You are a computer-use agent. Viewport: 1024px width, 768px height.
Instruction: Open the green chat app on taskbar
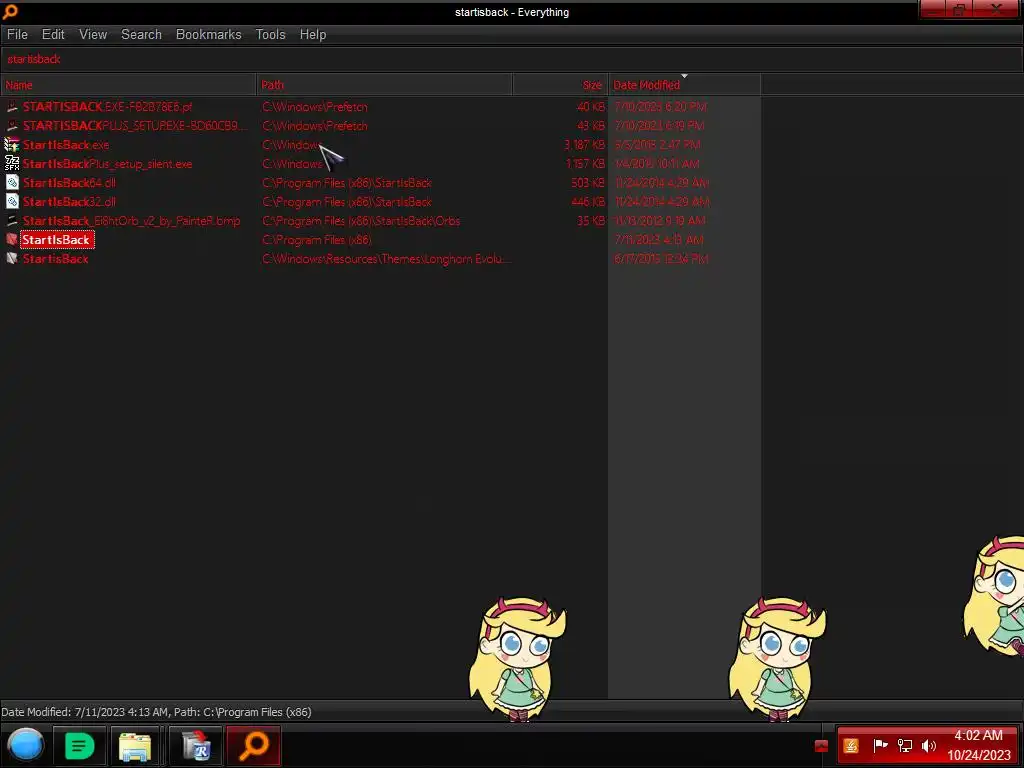point(79,745)
